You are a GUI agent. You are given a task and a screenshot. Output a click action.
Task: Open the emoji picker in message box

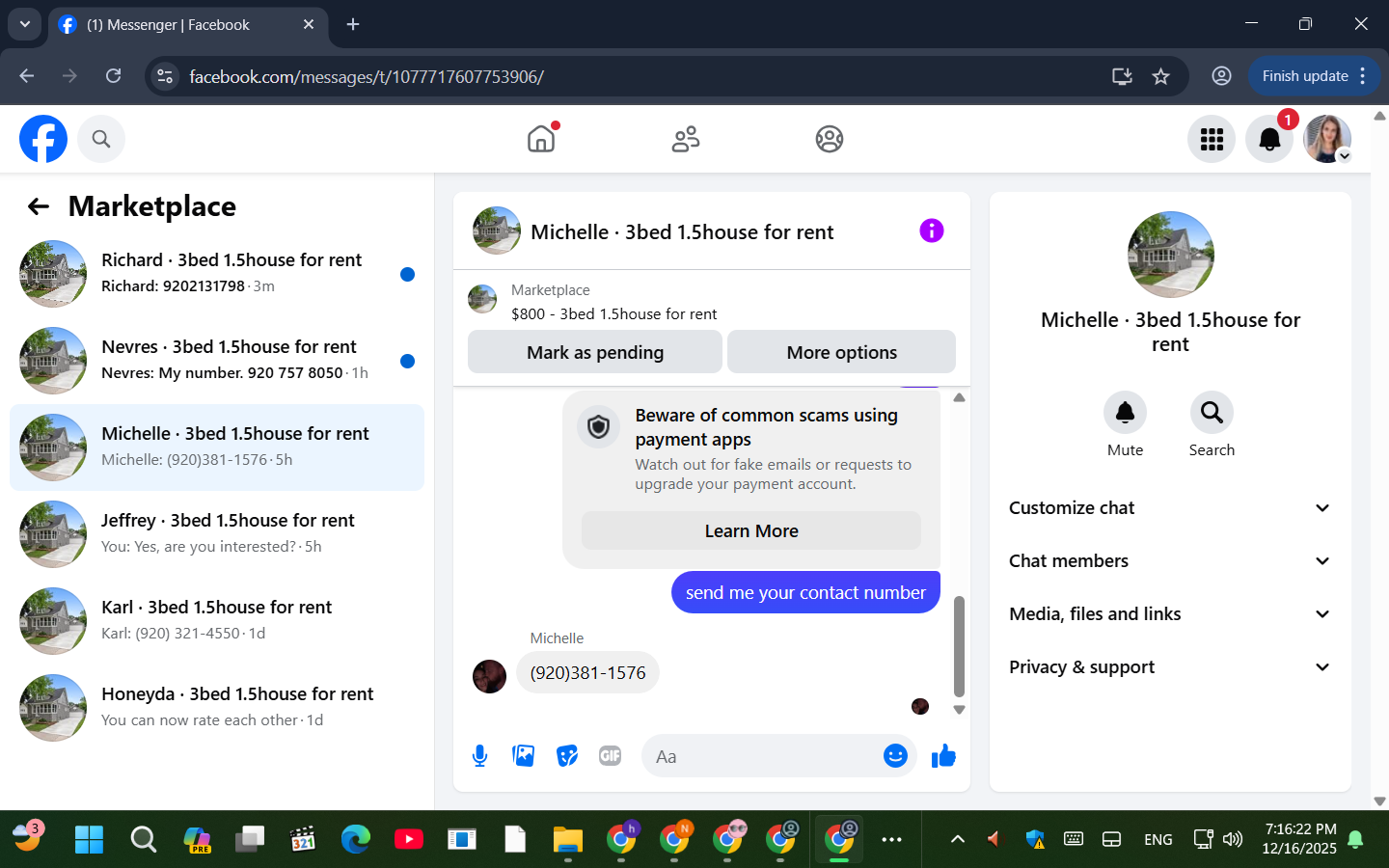(x=895, y=756)
